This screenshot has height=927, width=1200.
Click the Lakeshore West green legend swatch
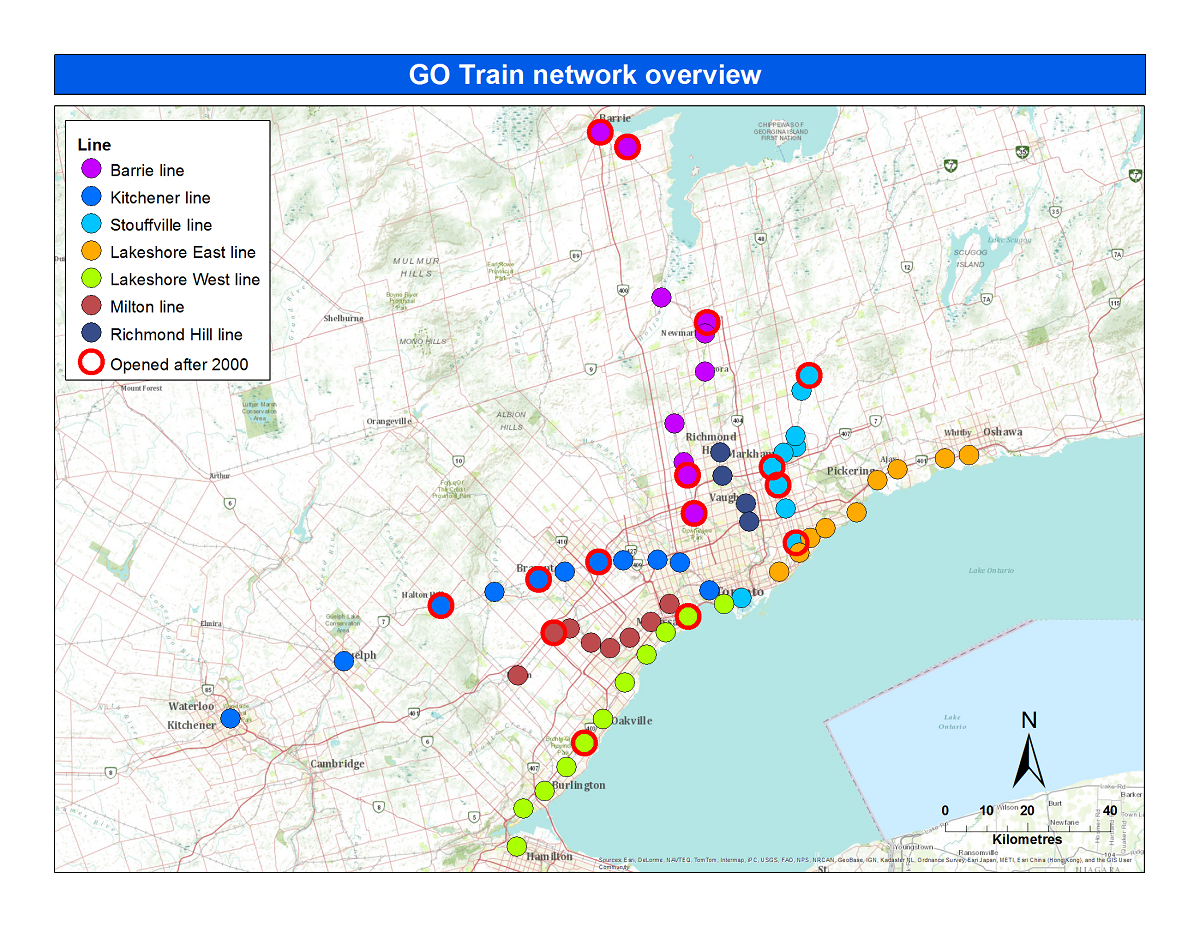(x=90, y=279)
